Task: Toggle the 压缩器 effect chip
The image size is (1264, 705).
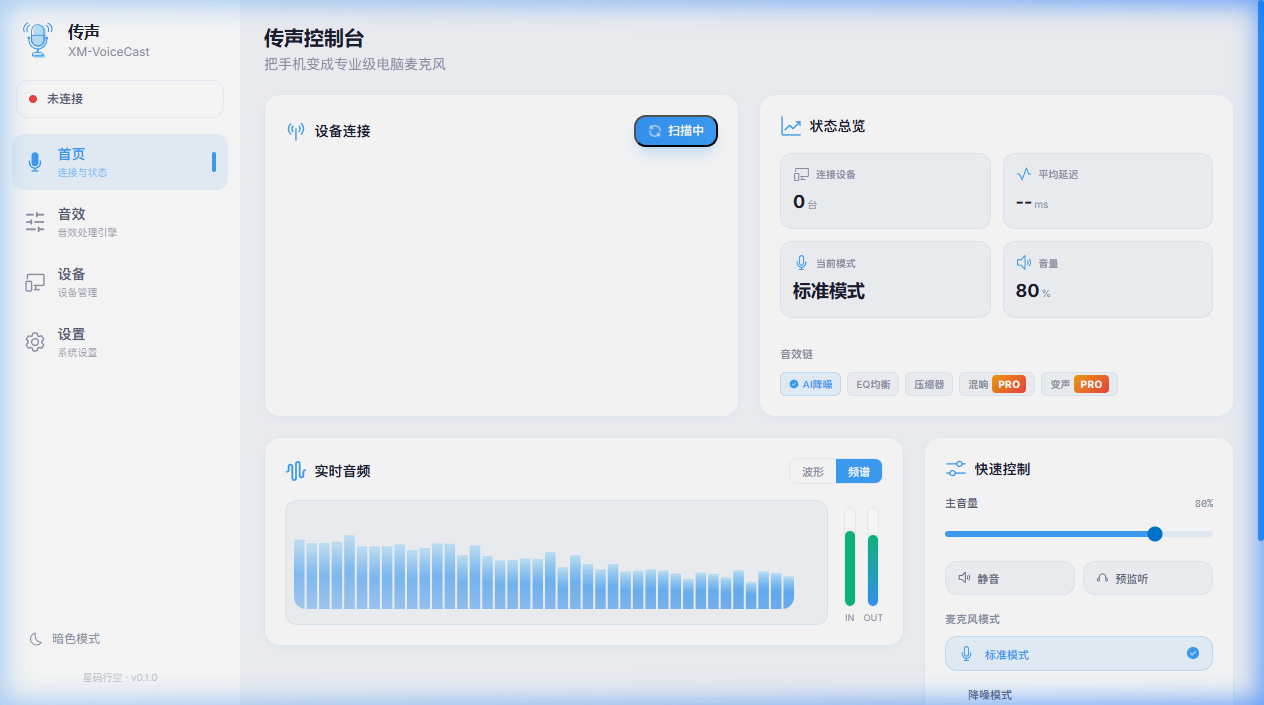Action: 929,384
